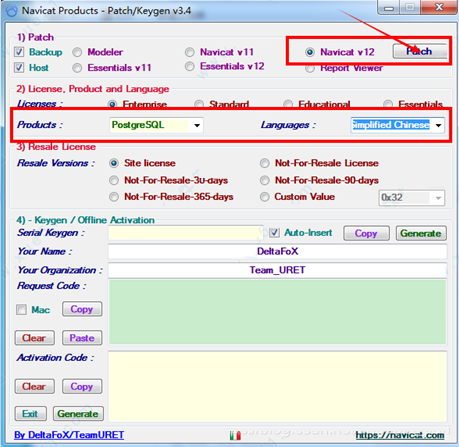Viewport: 459px width, 447px height.
Task: Choose the Navicat v11 radio button
Action: [190, 52]
